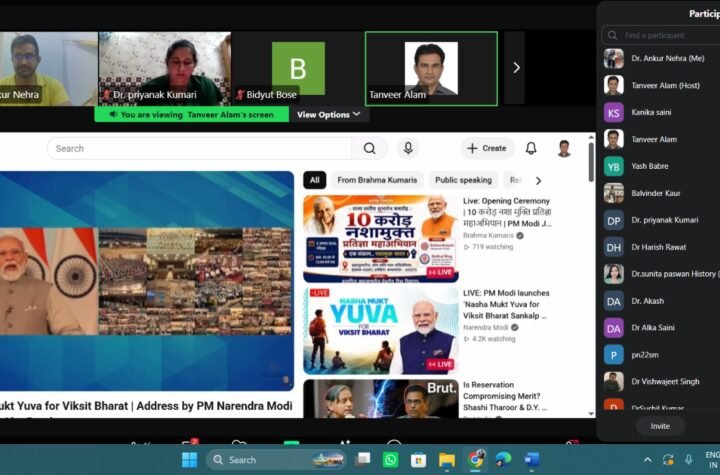Expand View Options dropdown
Screen dimensions: 720x475
click(x=328, y=114)
